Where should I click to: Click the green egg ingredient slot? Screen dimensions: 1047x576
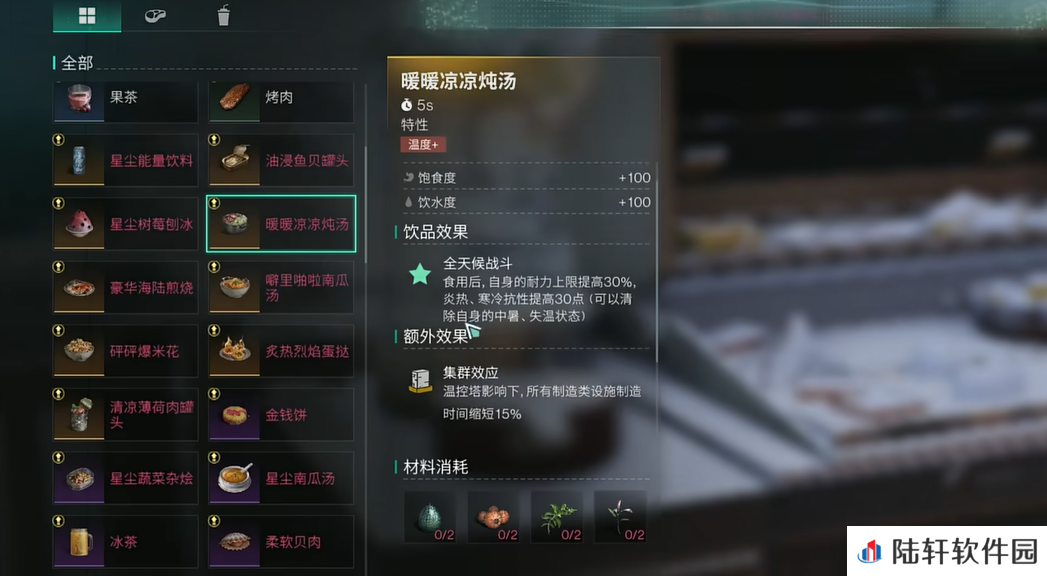point(430,517)
